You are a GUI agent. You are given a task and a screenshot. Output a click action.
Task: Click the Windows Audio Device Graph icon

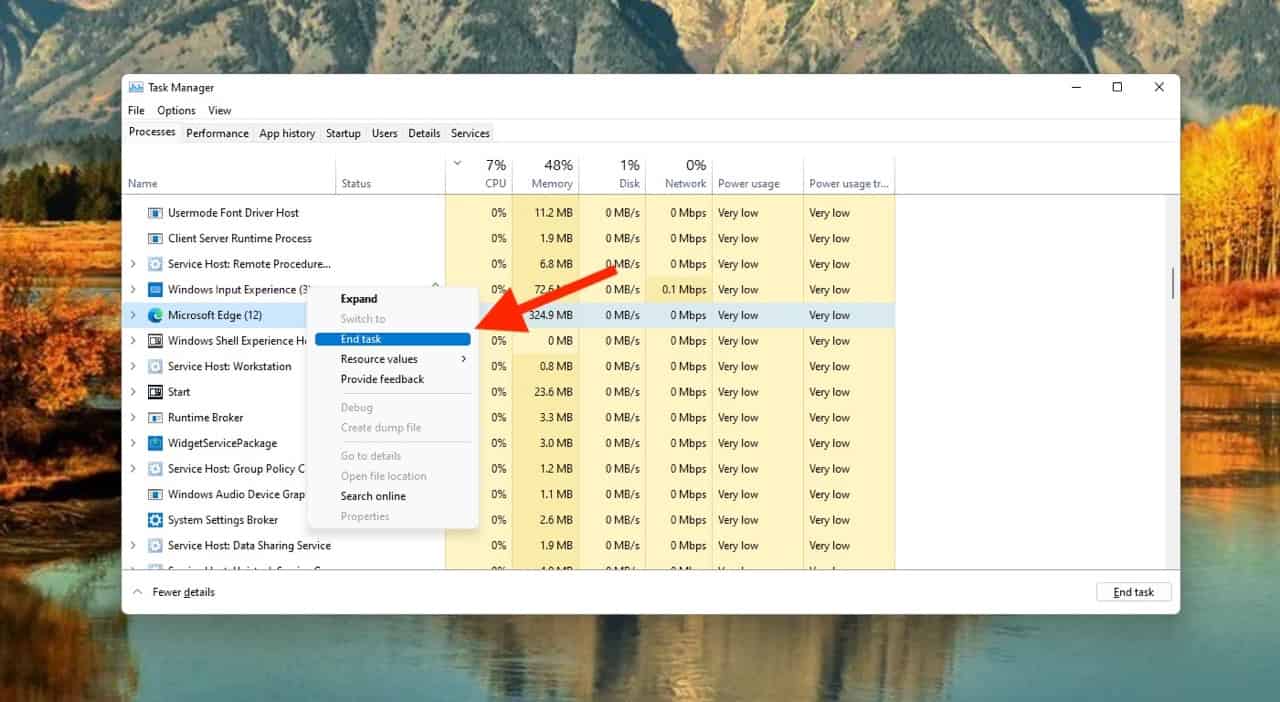click(x=155, y=494)
